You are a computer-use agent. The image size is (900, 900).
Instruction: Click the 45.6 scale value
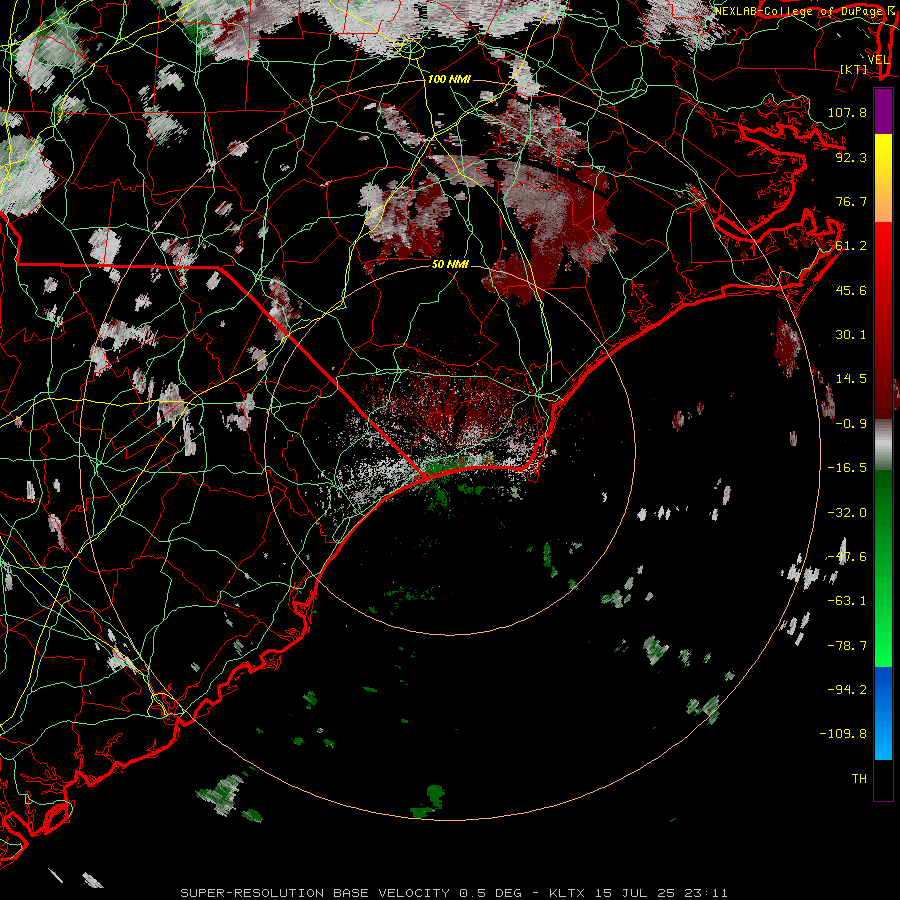[x=851, y=290]
